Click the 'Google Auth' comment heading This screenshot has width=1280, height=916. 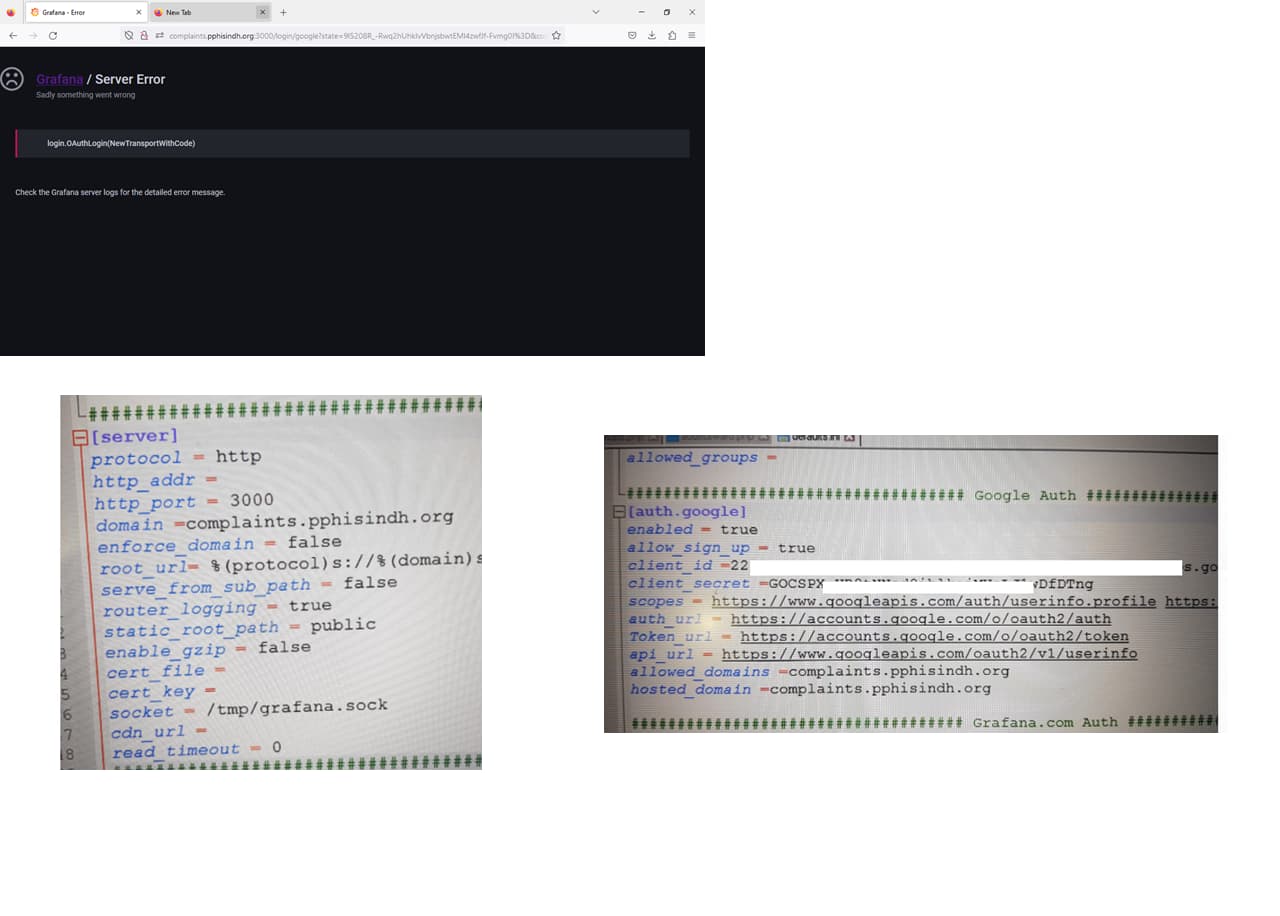pos(1025,496)
